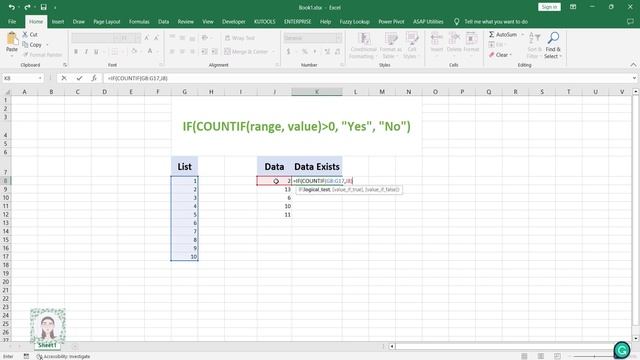Open the Name Box dropdown arrow
Image resolution: width=640 pixels, height=360 pixels.
pyautogui.click(x=40, y=78)
